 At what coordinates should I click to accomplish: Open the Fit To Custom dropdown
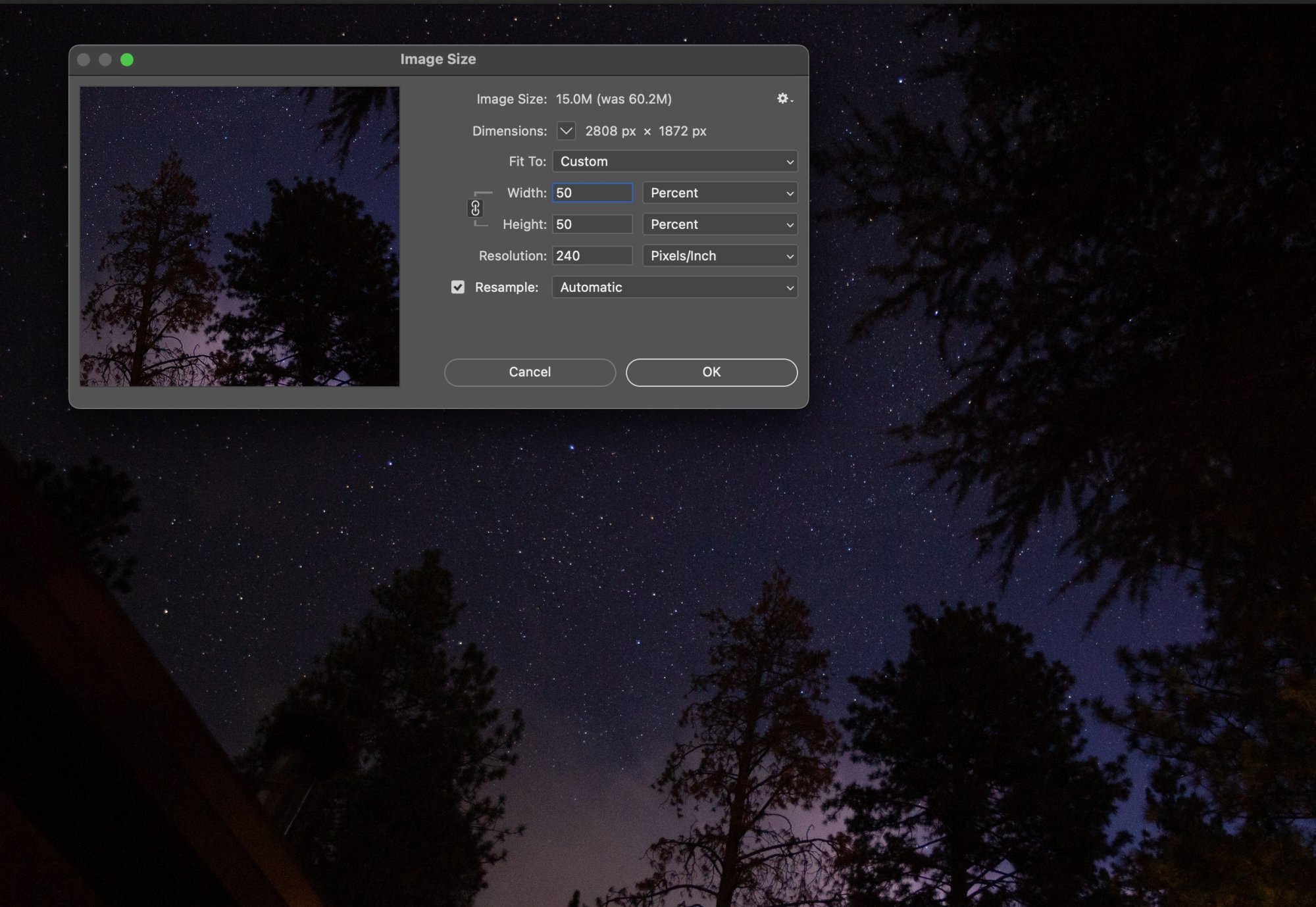point(674,162)
